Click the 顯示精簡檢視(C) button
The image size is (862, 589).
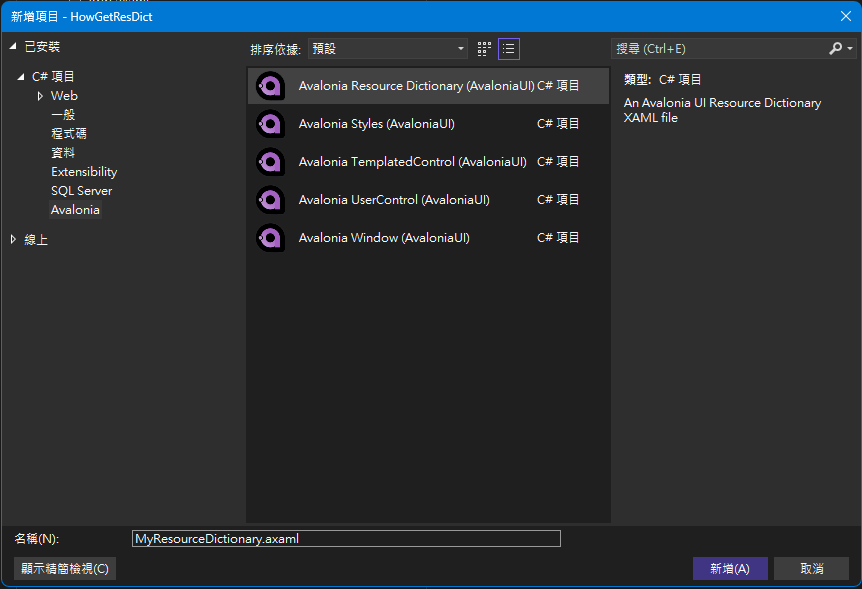[65, 568]
